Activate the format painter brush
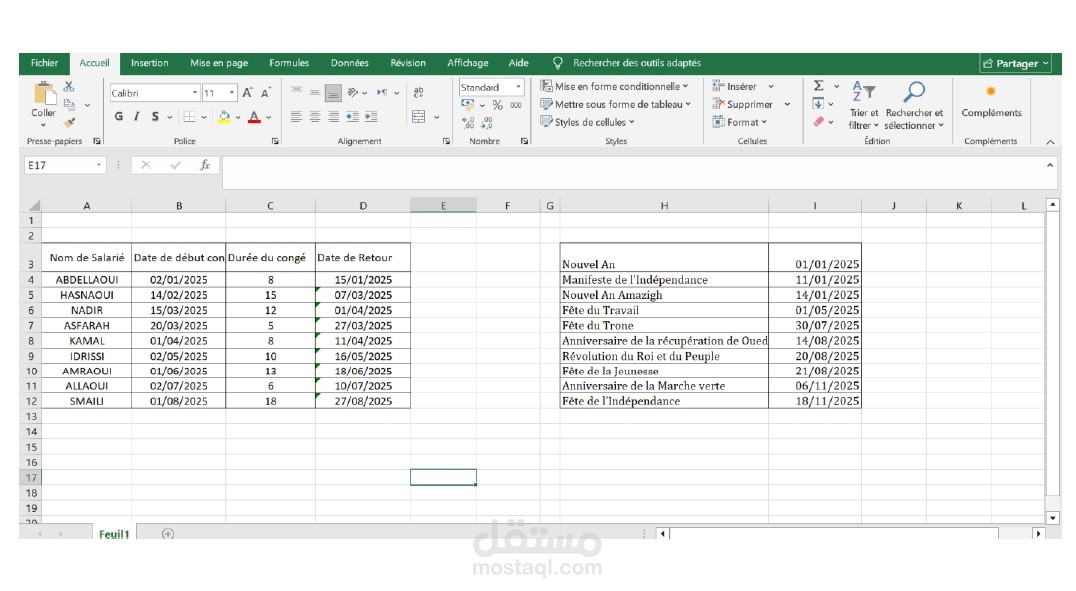The height and width of the screenshot is (591, 1076). click(69, 123)
